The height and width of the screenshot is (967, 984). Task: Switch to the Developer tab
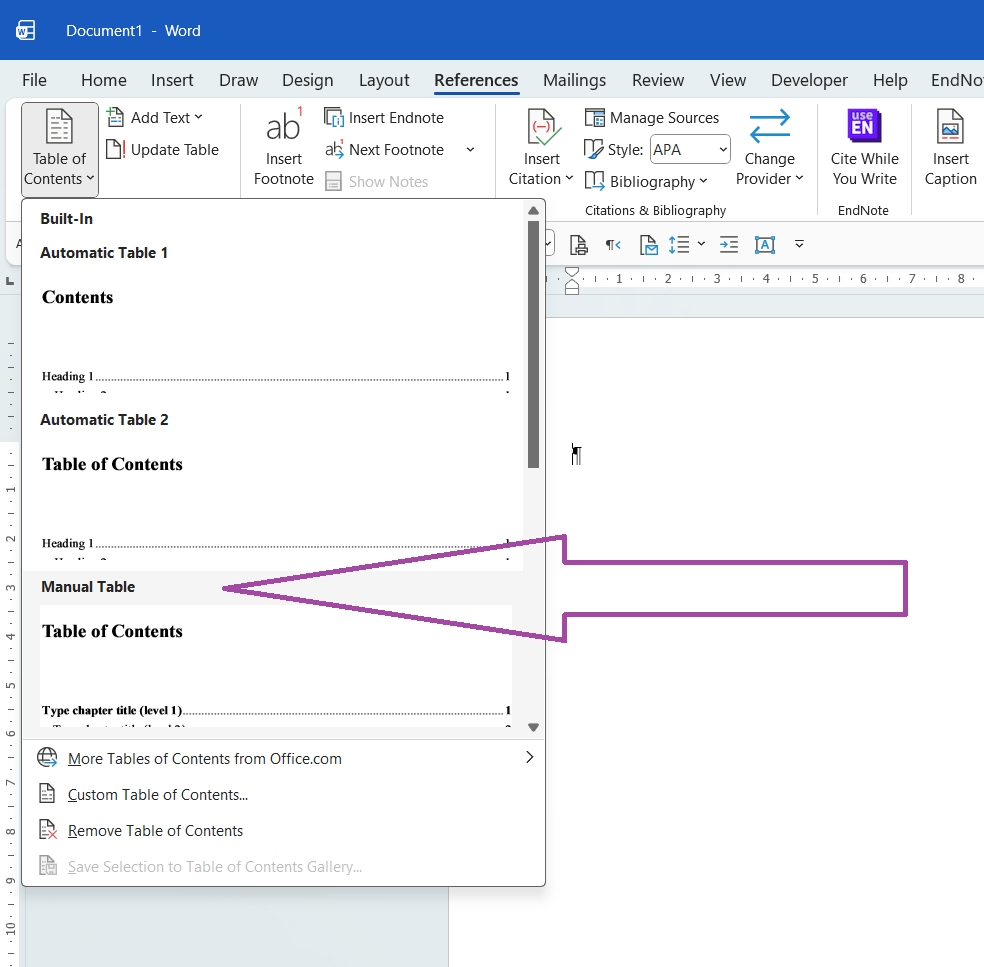click(809, 80)
